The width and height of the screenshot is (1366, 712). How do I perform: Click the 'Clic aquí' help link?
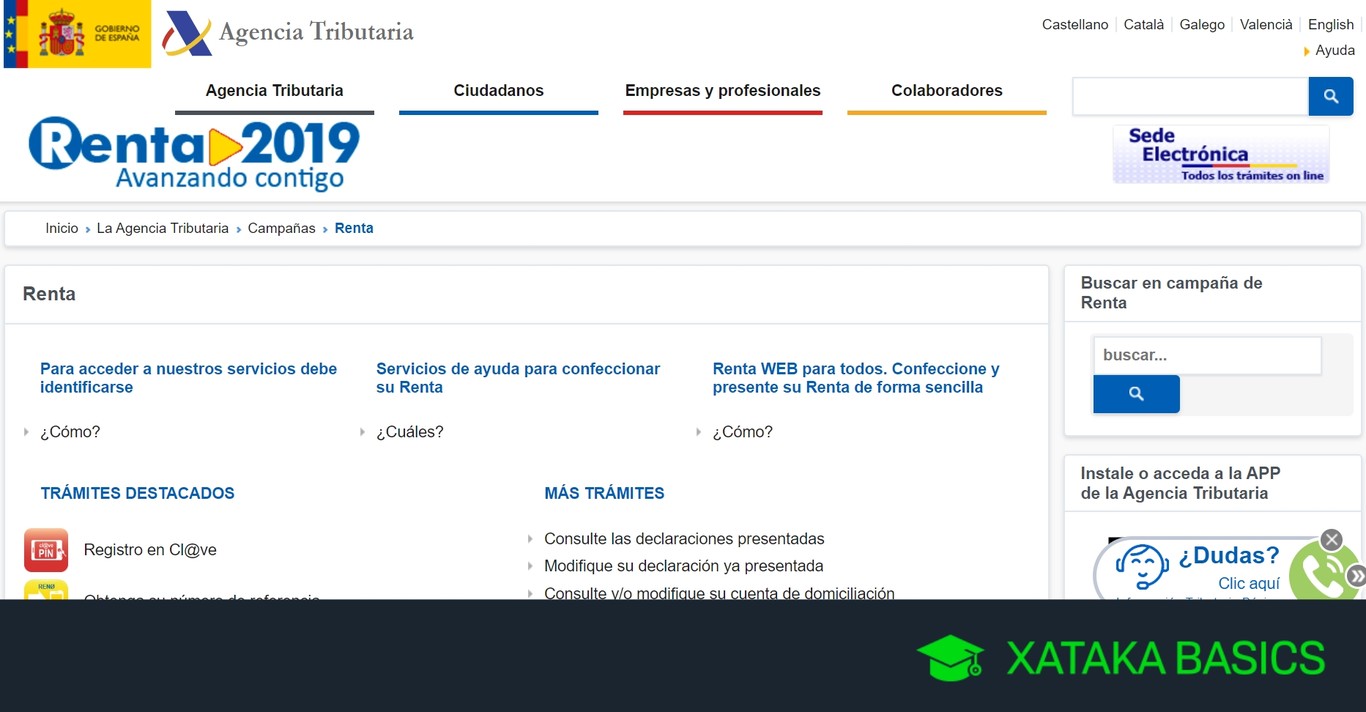pos(1249,583)
